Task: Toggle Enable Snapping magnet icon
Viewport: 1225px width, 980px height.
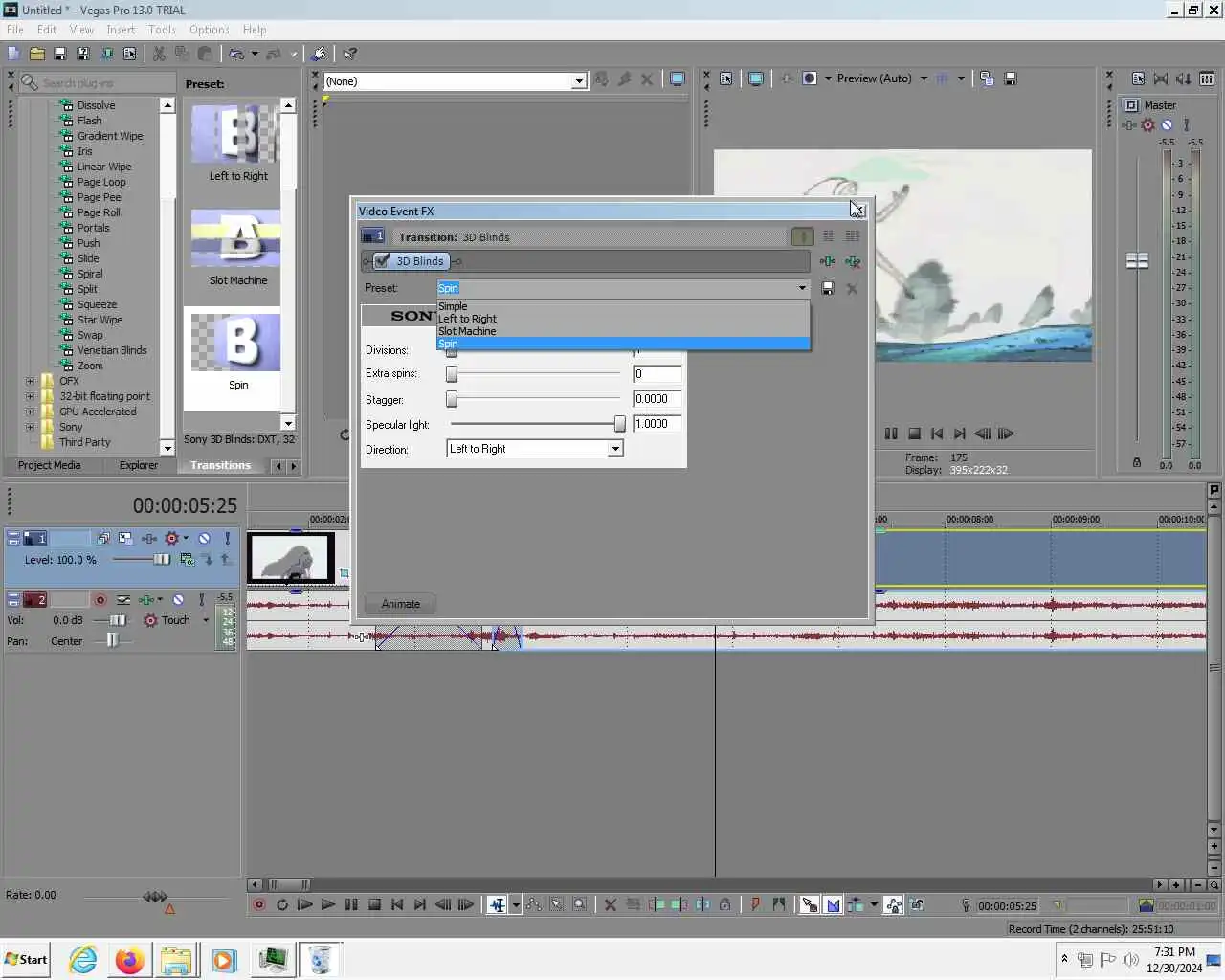Action: [x=810, y=904]
